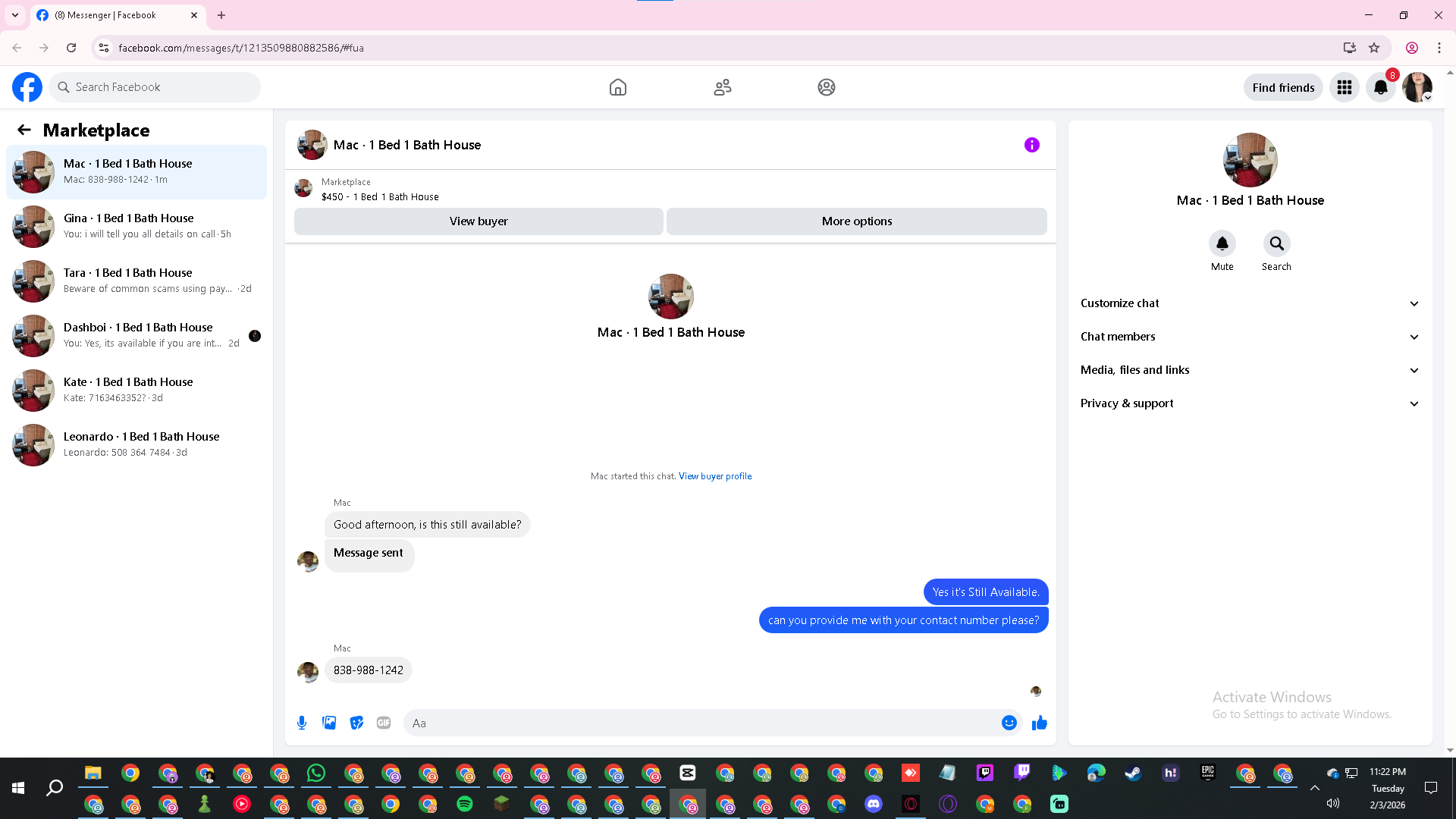
Task: Open the GIF picker icon
Action: pos(384,723)
